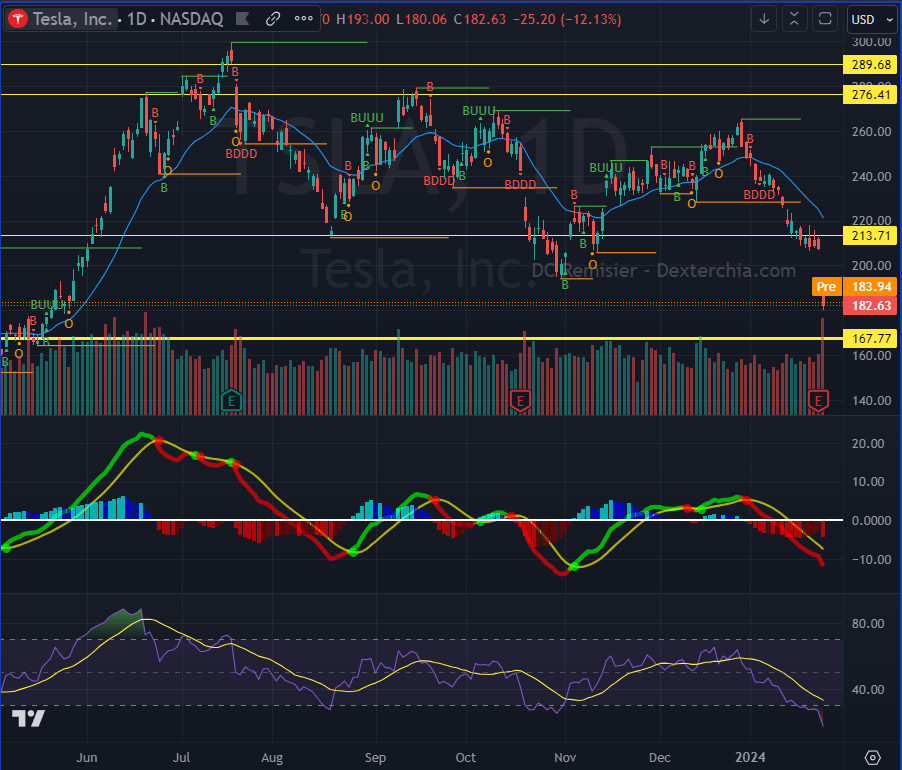Click the H193.00 high value

pyautogui.click(x=363, y=19)
